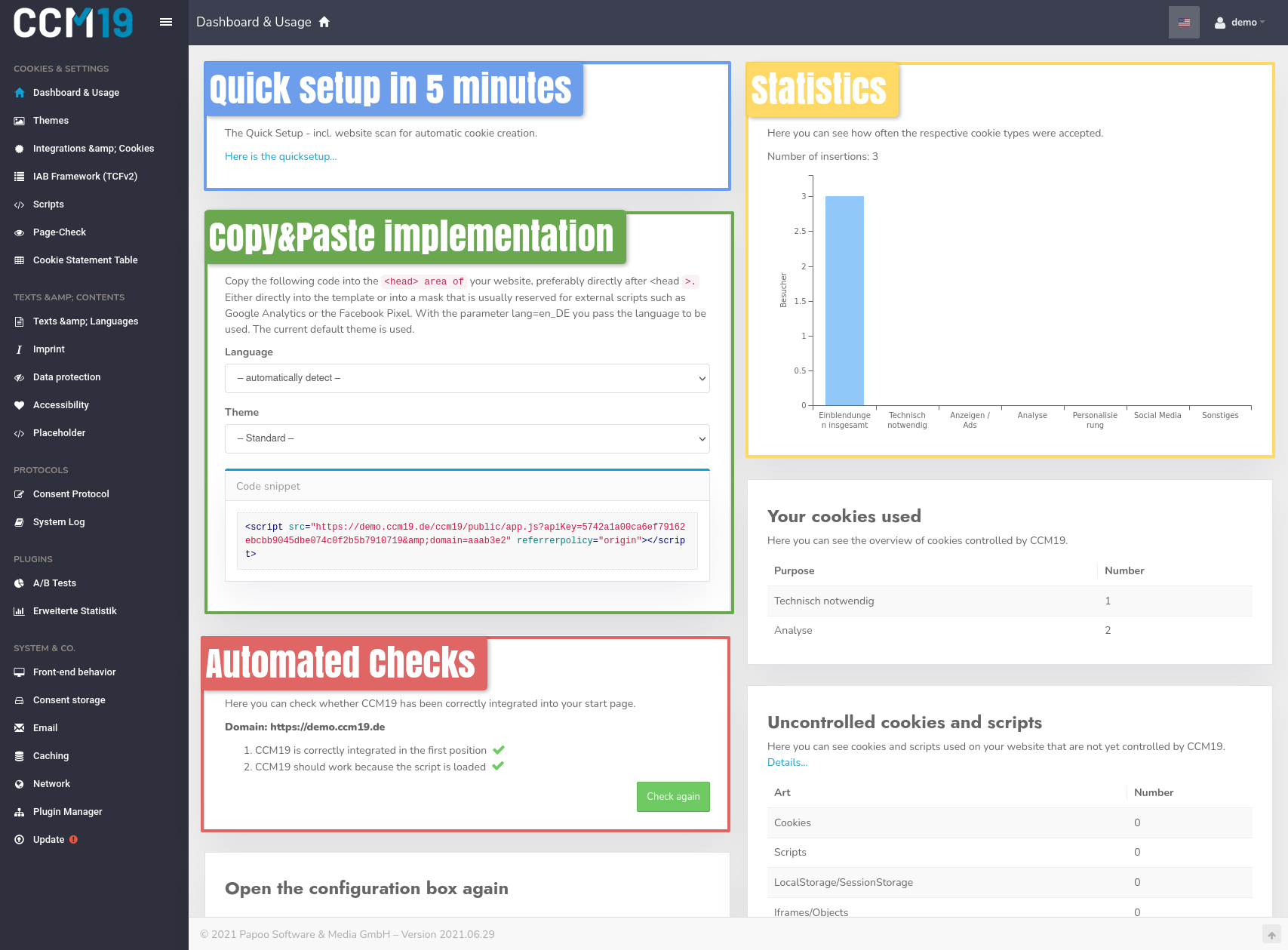Toggle the sidebar with the hamburger icon
Viewport: 1288px width, 950px height.
(x=165, y=22)
